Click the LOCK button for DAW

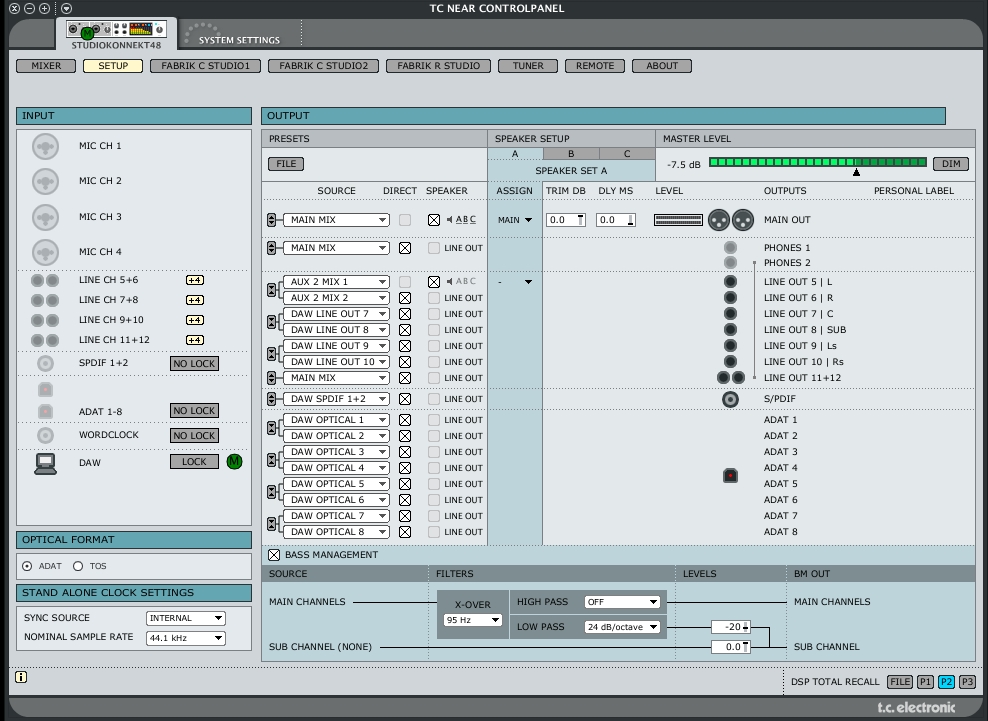(x=195, y=461)
